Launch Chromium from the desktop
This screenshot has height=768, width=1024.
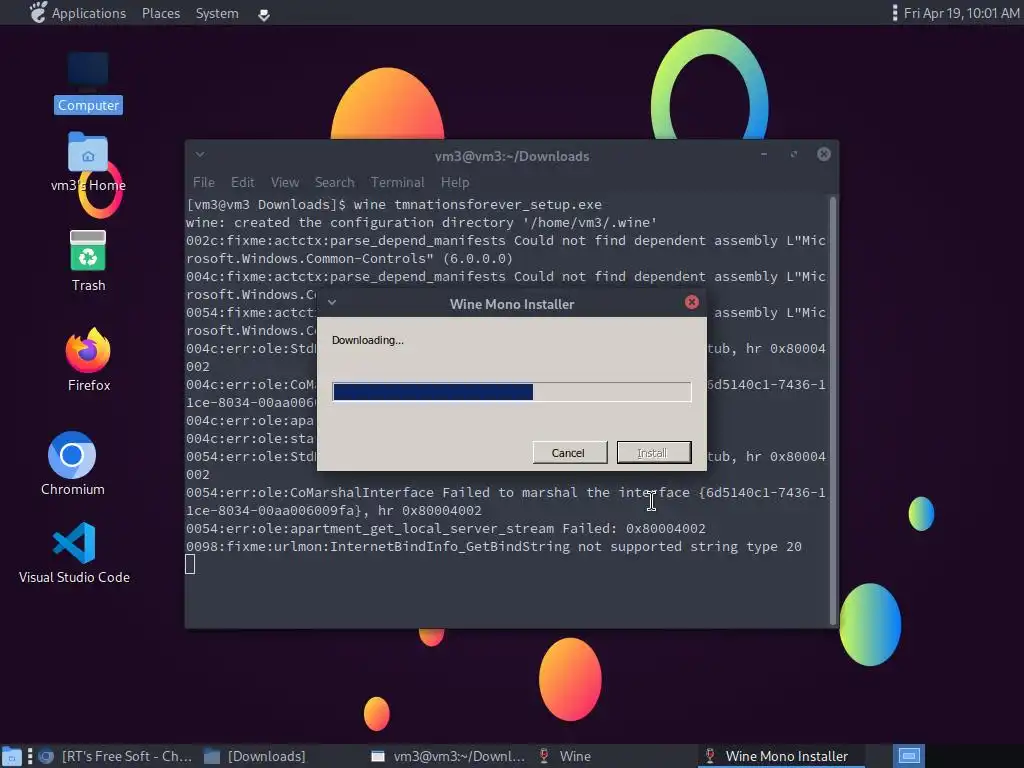coord(72,464)
